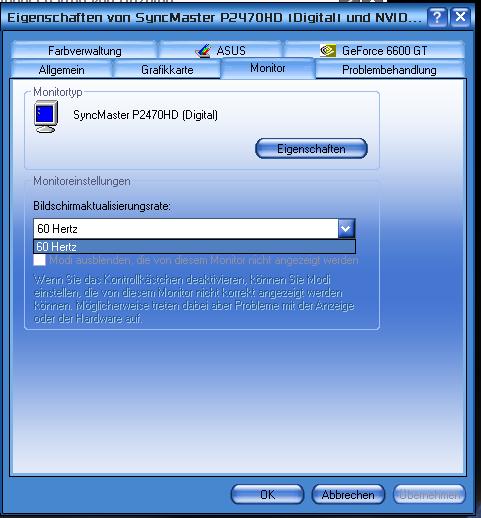
Task: Click the greyed Übernehmen button
Action: point(429,495)
